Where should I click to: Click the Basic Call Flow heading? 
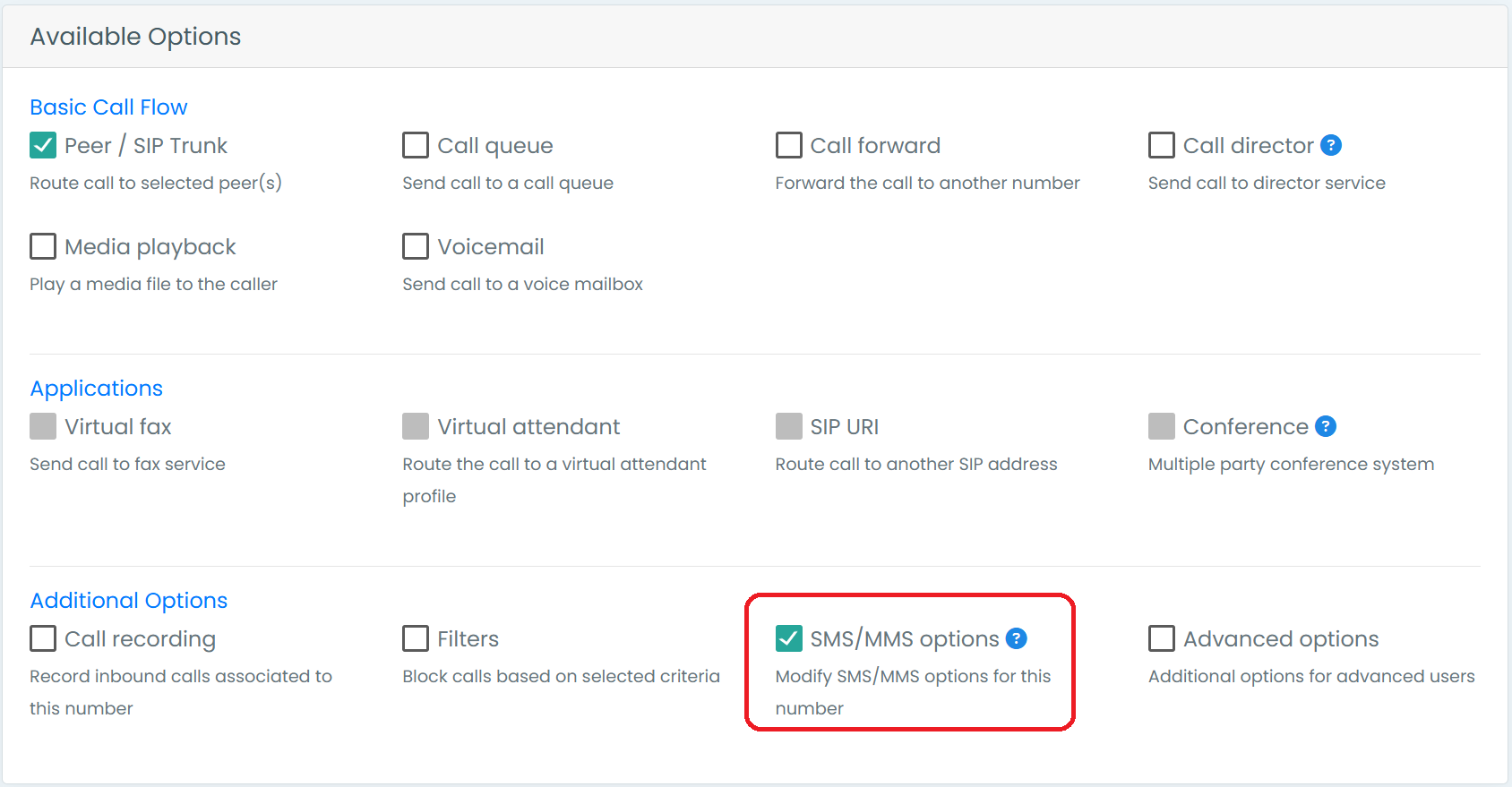coord(108,107)
